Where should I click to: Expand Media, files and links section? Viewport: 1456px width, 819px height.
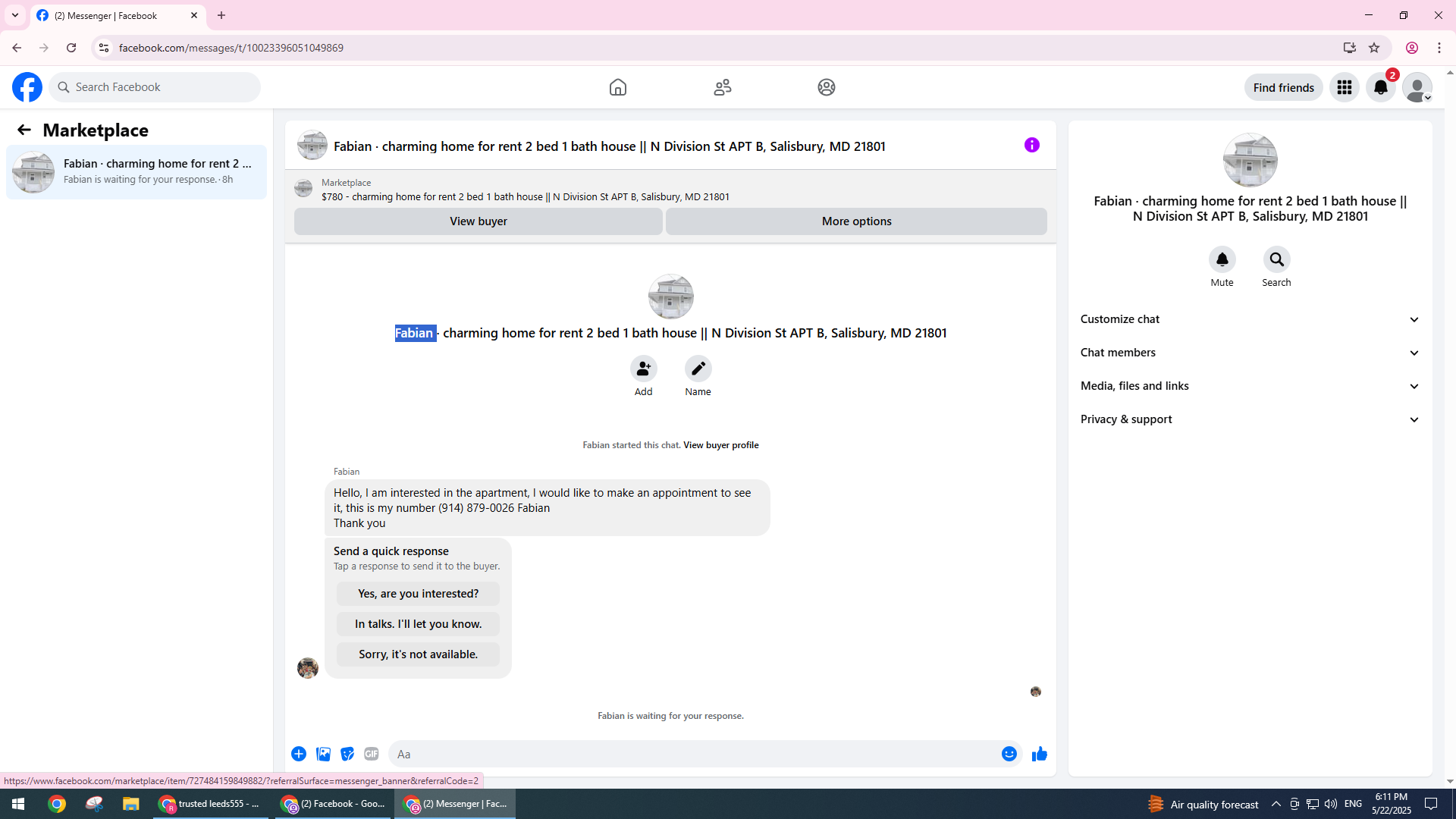1250,386
